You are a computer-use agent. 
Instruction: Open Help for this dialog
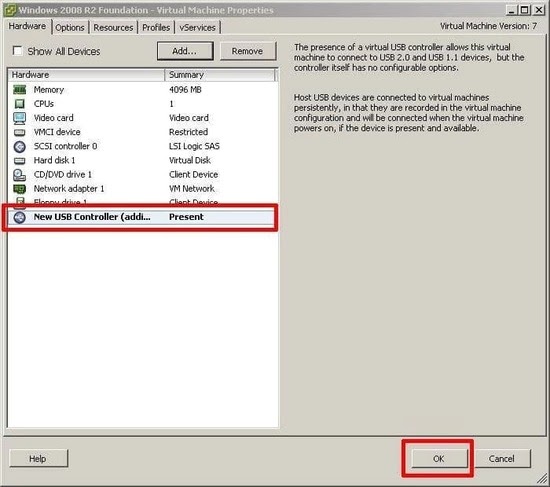38,459
